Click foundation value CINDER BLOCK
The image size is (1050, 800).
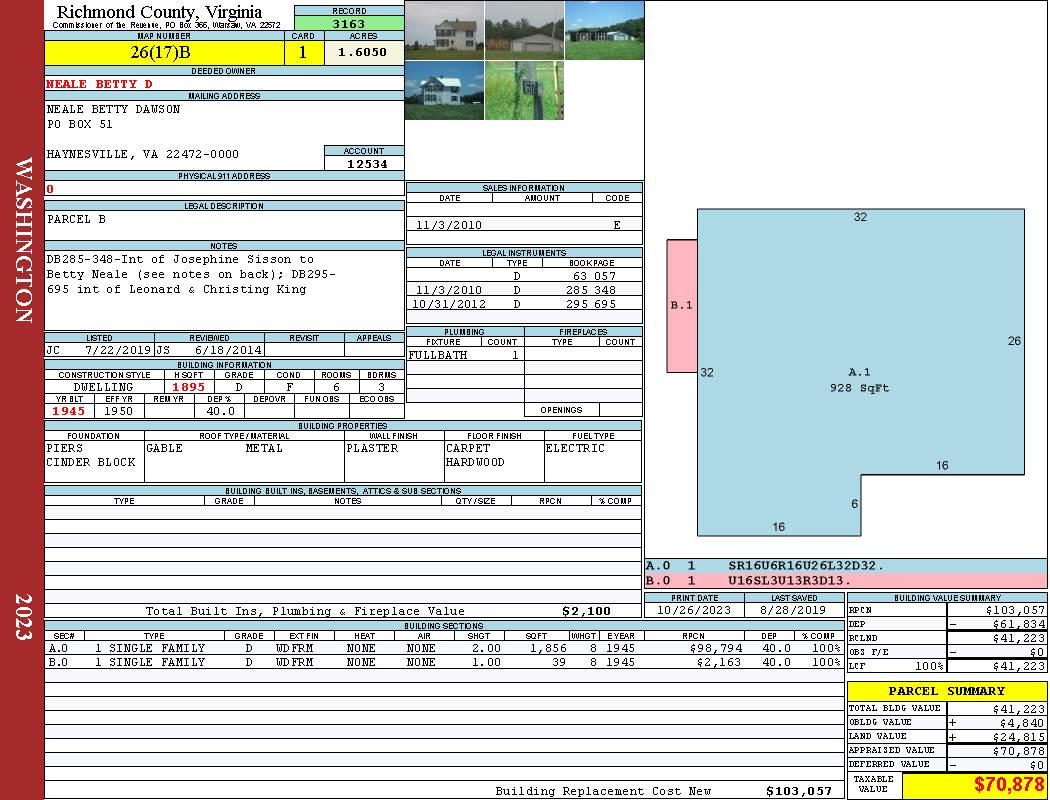[90, 462]
